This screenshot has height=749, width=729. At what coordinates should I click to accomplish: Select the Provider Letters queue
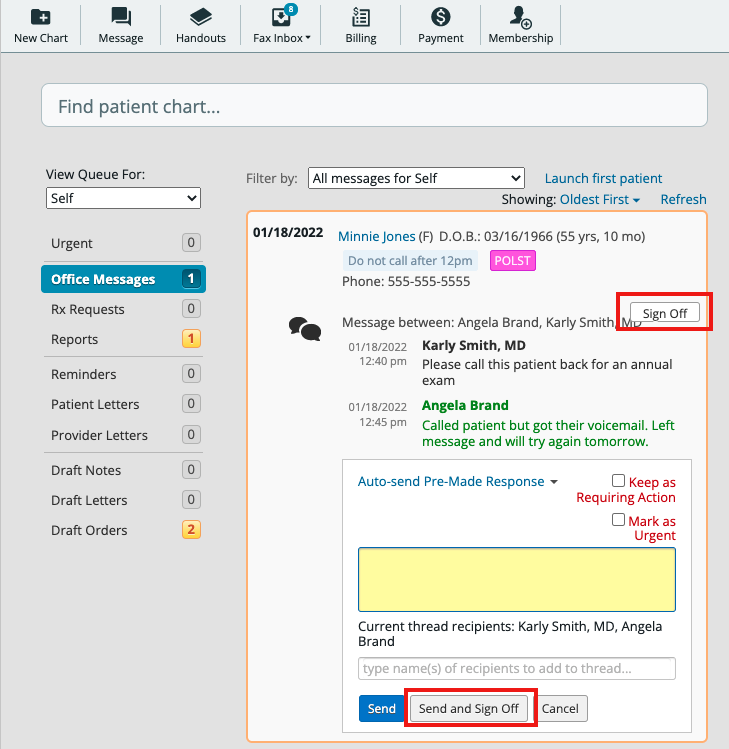pyautogui.click(x=123, y=435)
